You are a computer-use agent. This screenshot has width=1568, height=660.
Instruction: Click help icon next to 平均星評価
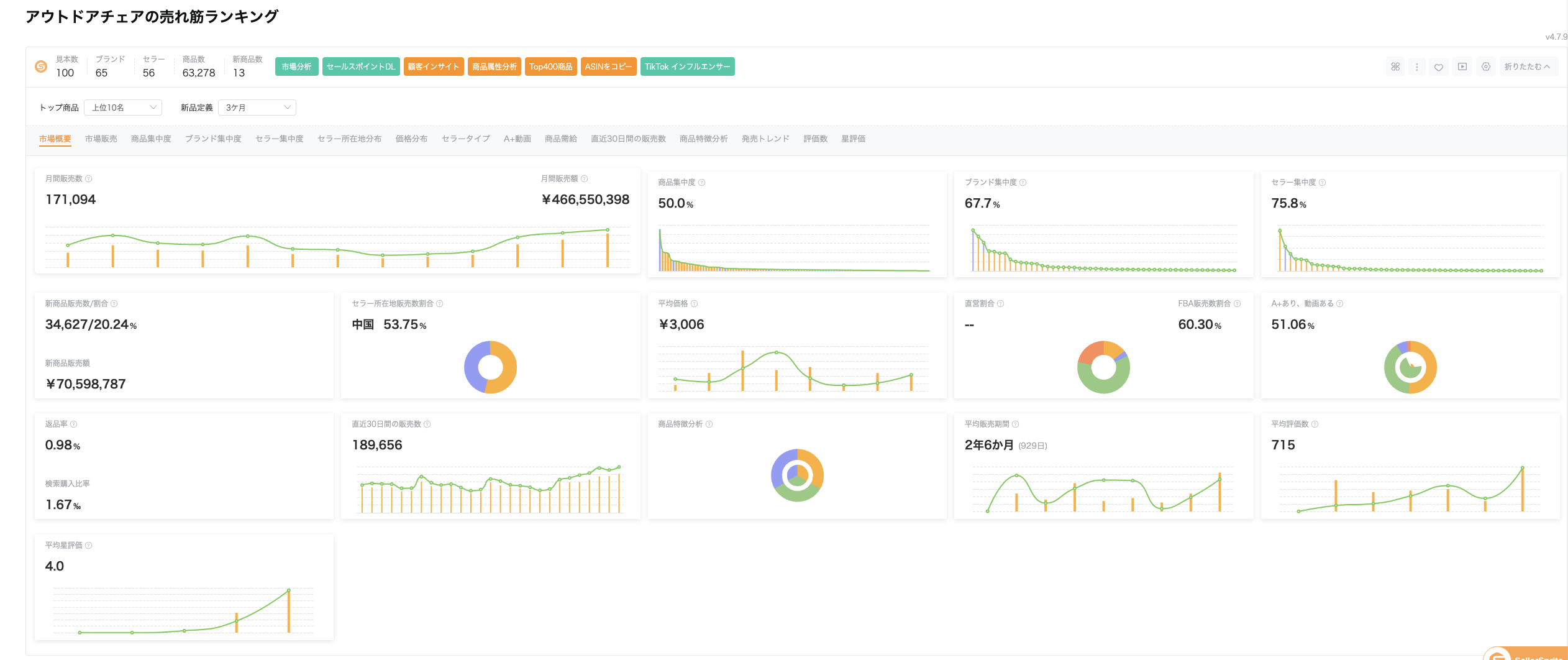point(88,546)
